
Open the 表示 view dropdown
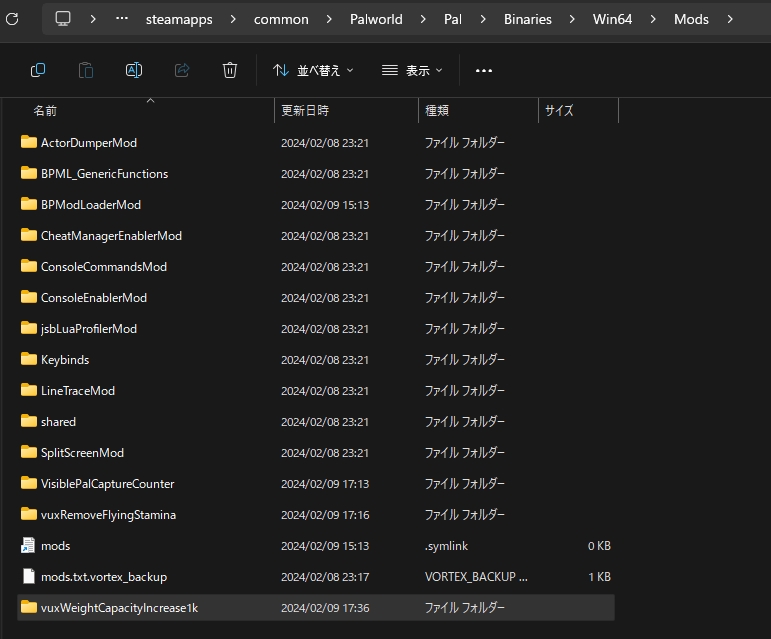(412, 70)
